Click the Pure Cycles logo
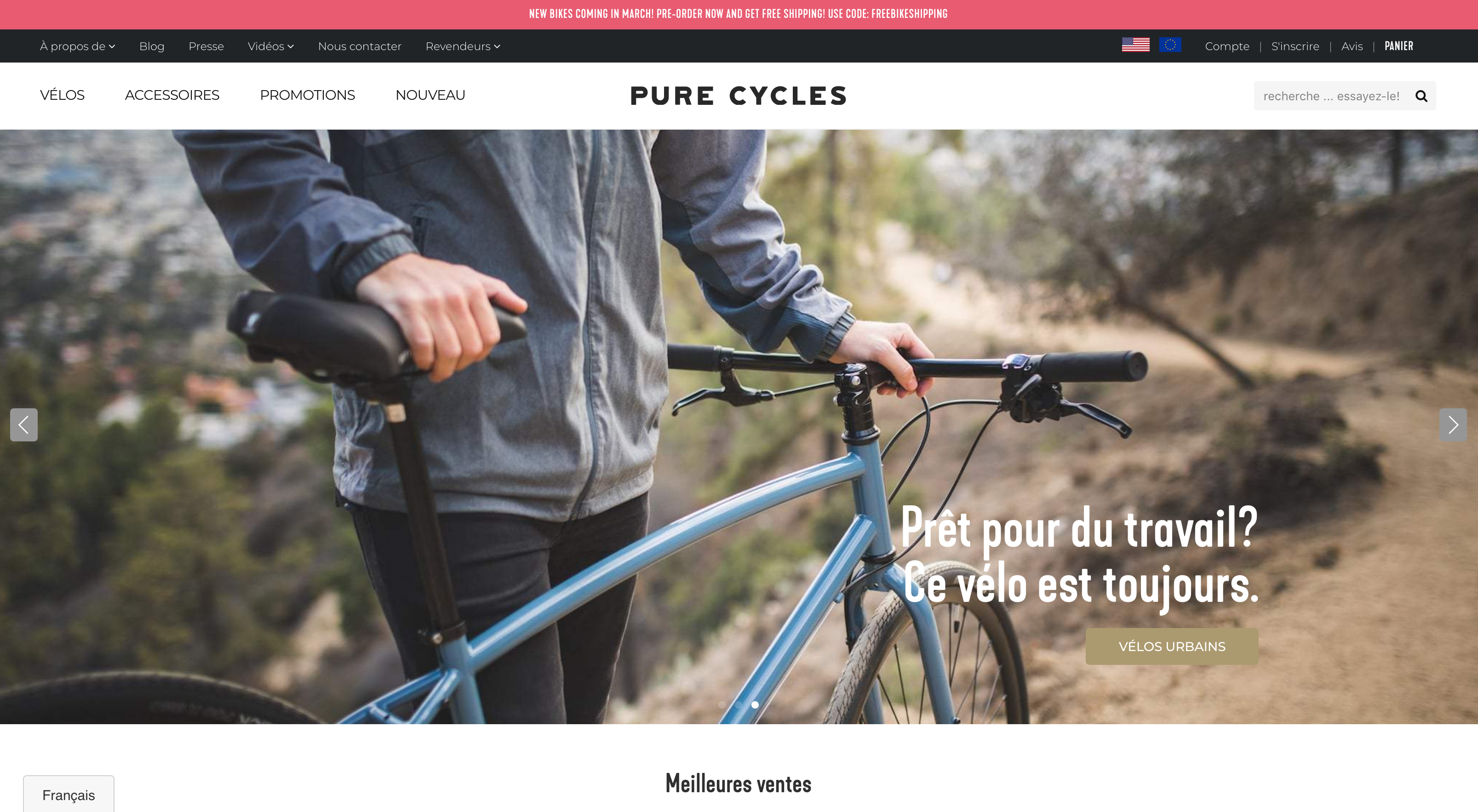 click(739, 96)
